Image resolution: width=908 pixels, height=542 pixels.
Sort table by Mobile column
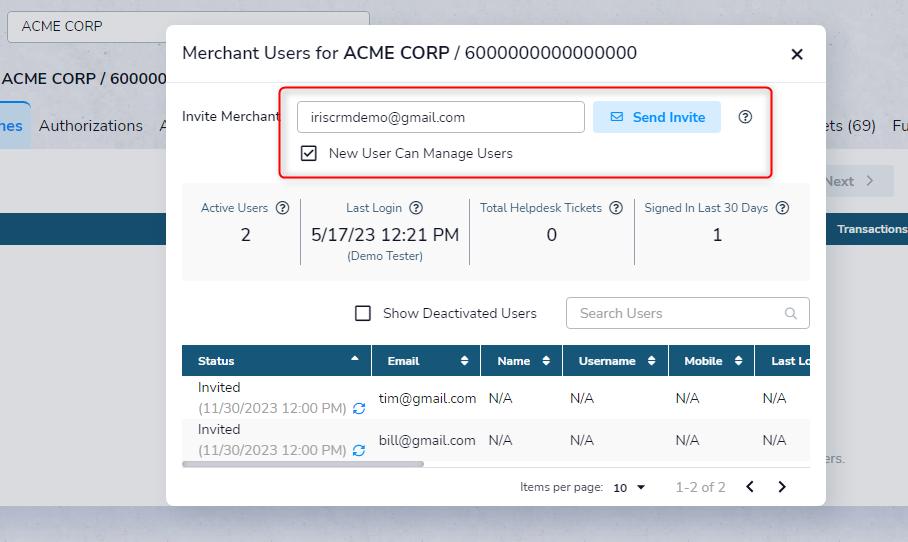coord(712,361)
